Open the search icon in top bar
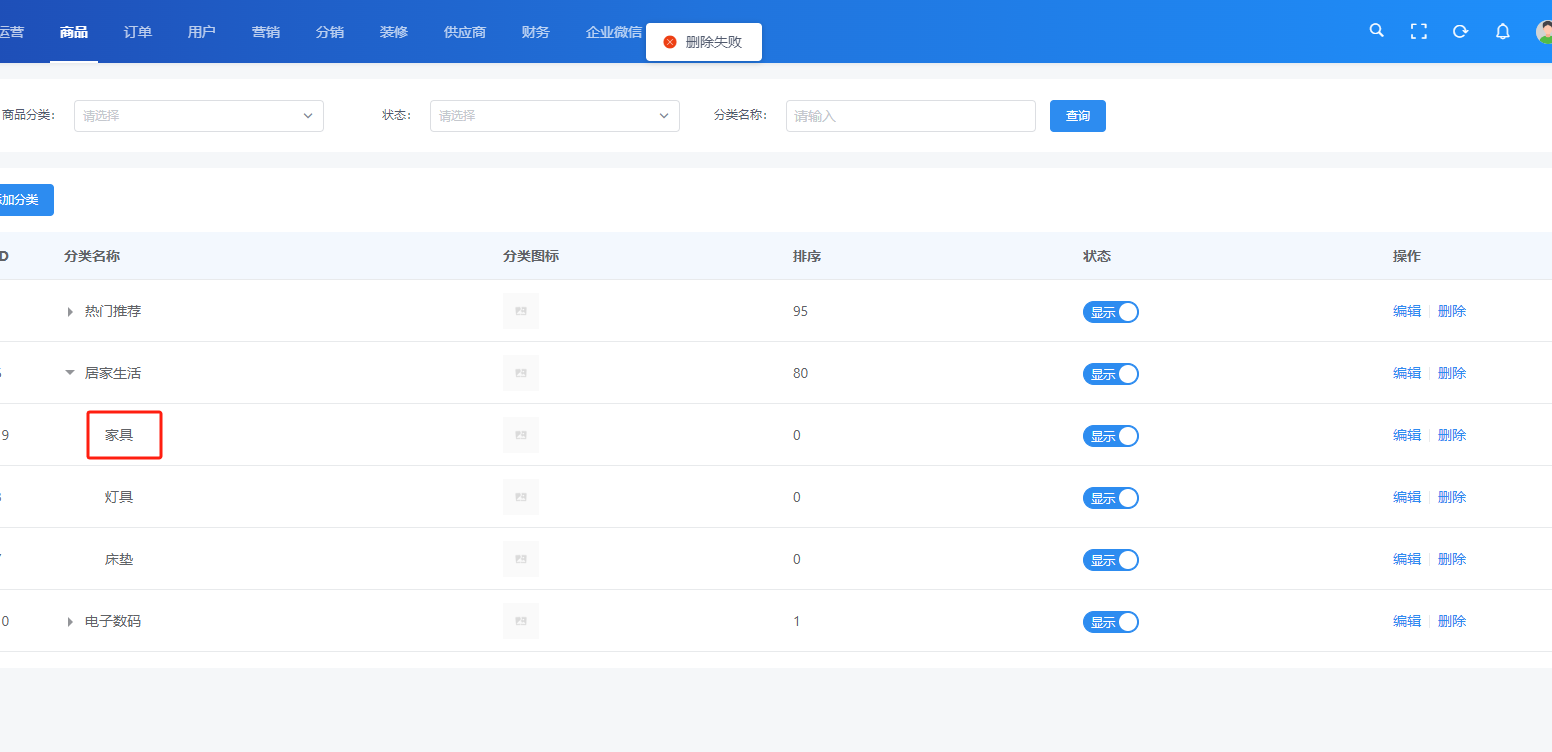The image size is (1552, 752). pos(1377,31)
